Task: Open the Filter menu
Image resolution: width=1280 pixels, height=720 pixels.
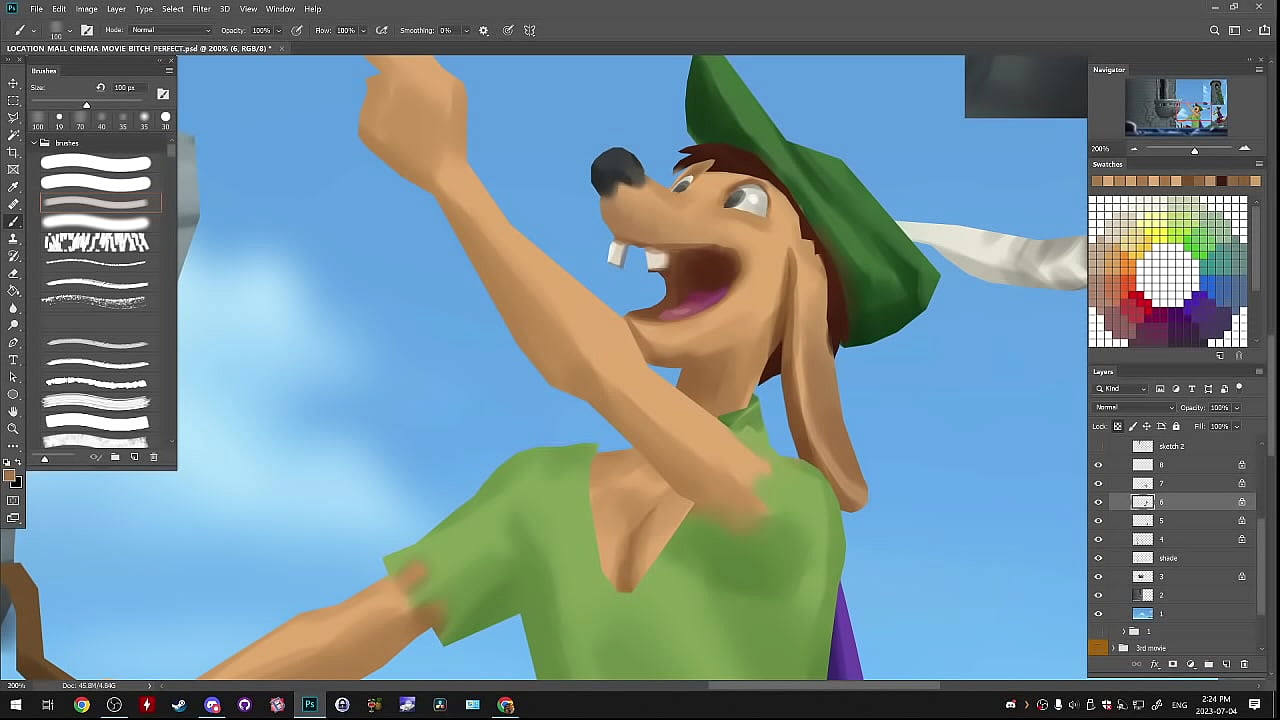Action: (201, 9)
